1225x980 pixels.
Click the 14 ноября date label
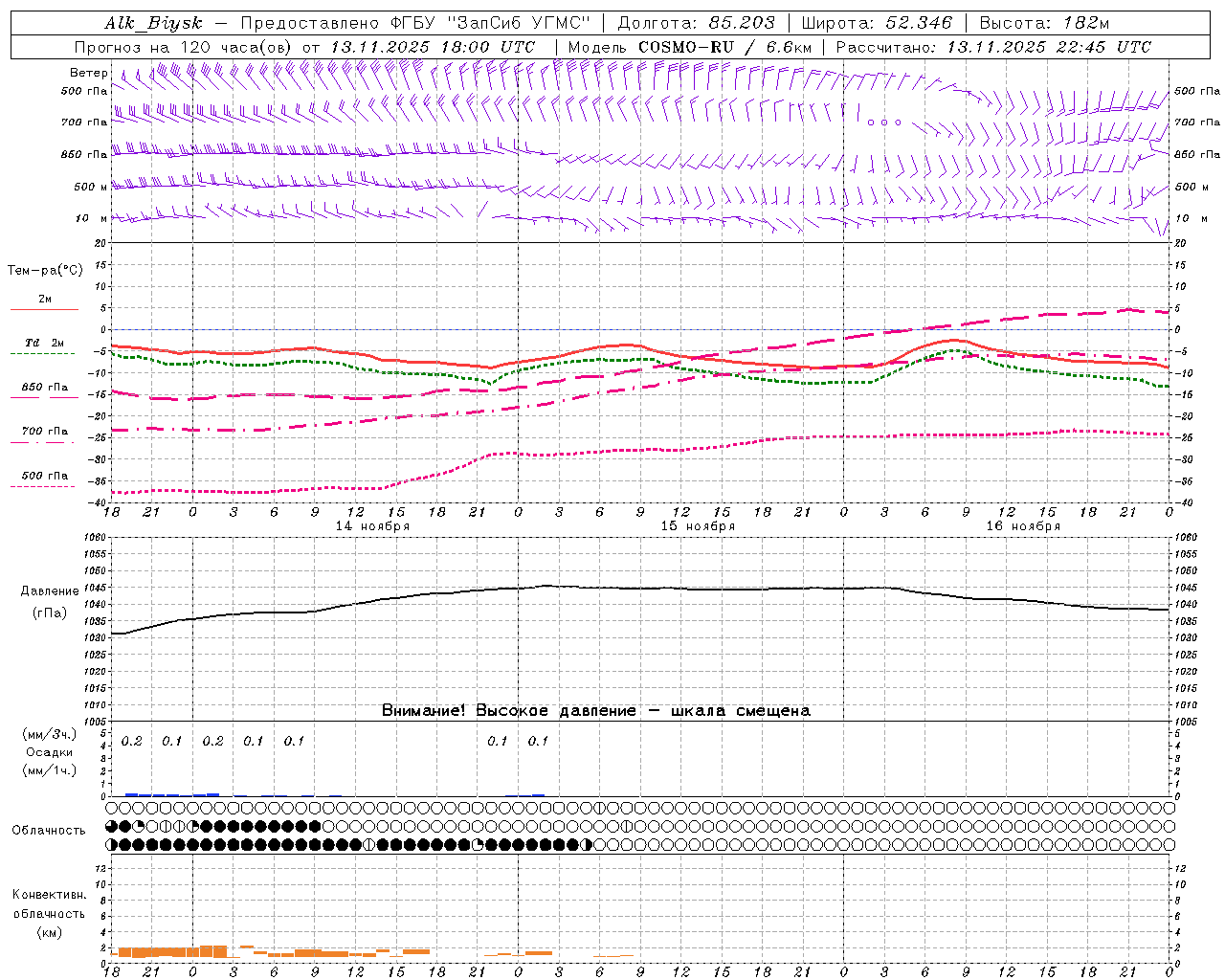372,526
